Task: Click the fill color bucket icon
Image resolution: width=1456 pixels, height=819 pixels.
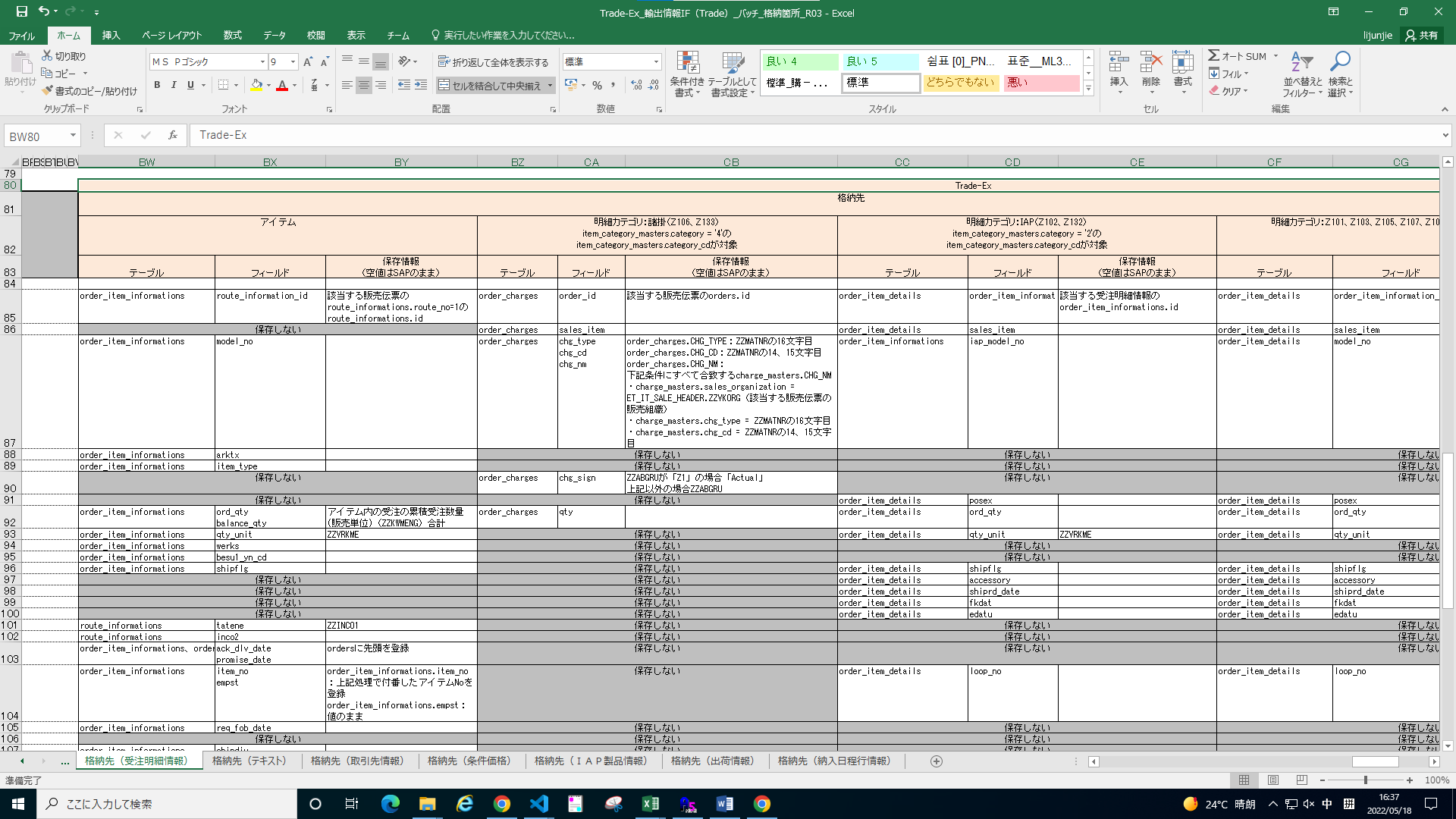Action: click(x=256, y=85)
